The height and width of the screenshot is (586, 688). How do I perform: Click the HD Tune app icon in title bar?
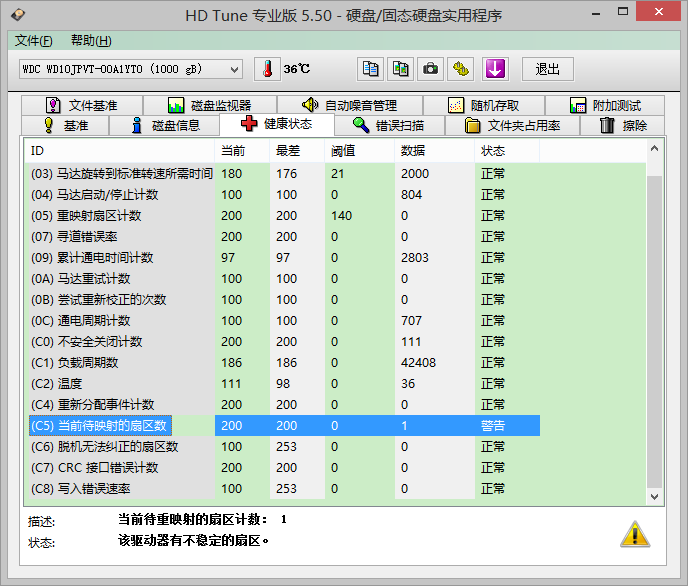(18, 14)
